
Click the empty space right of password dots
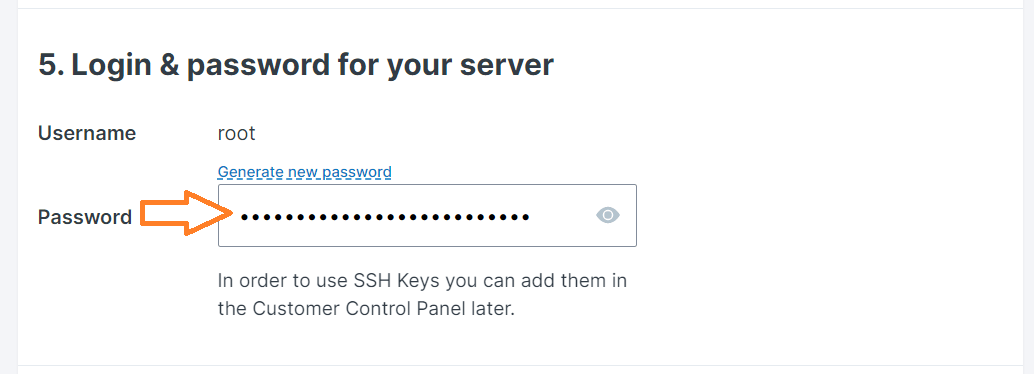561,216
